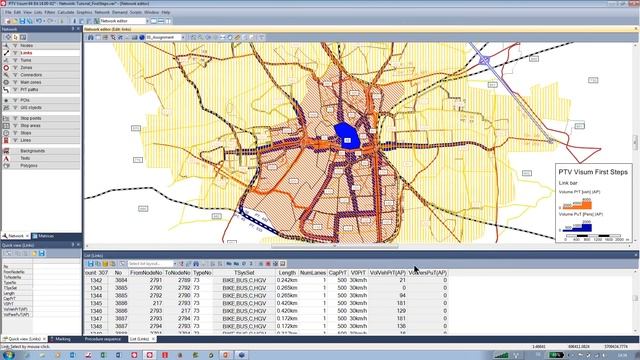The height and width of the screenshot is (360, 640).
Task: Toggle the filter funnel for Main zones
Action: click(x=15, y=82)
